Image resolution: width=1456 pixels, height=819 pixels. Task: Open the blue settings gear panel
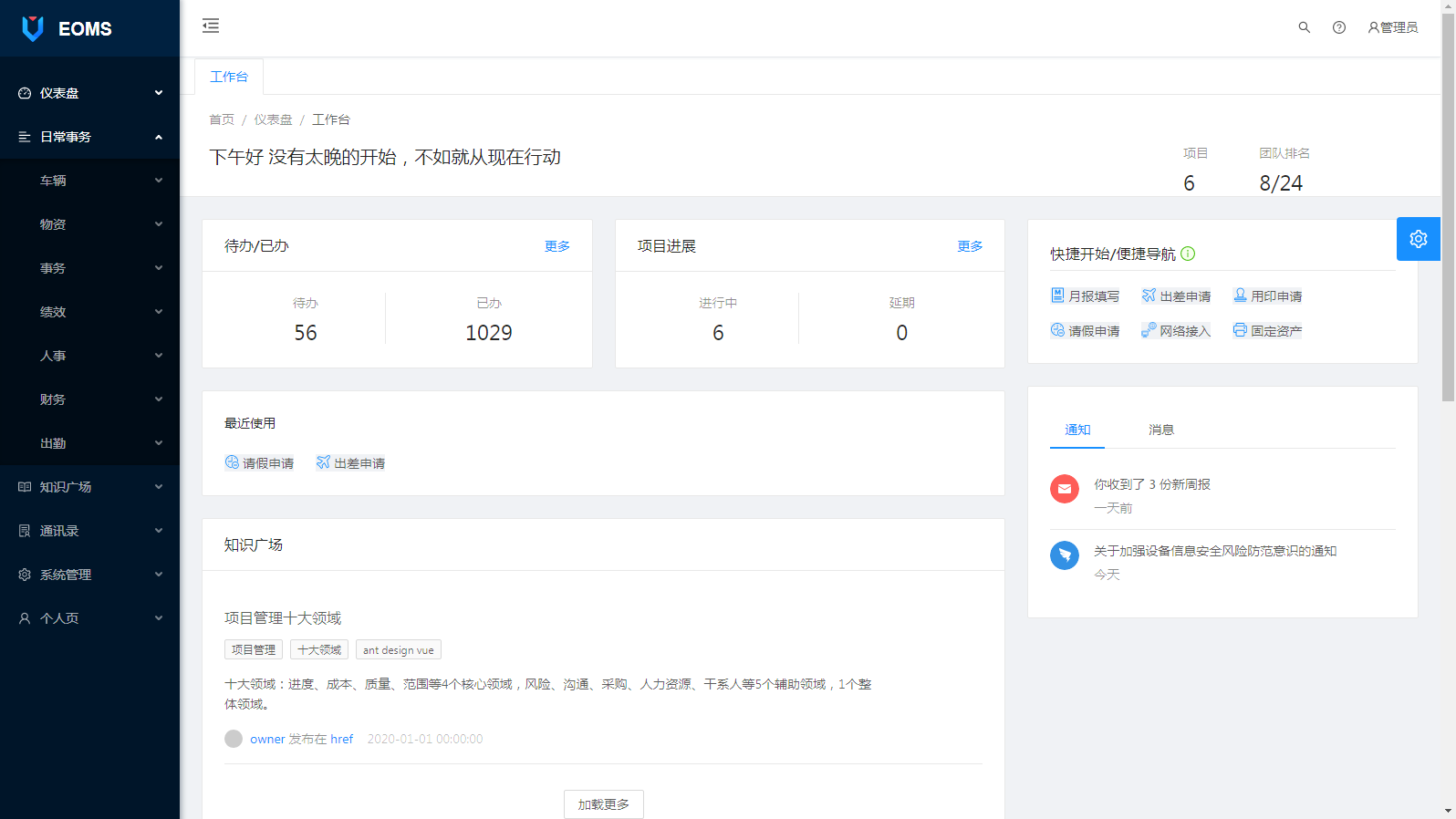click(1418, 239)
